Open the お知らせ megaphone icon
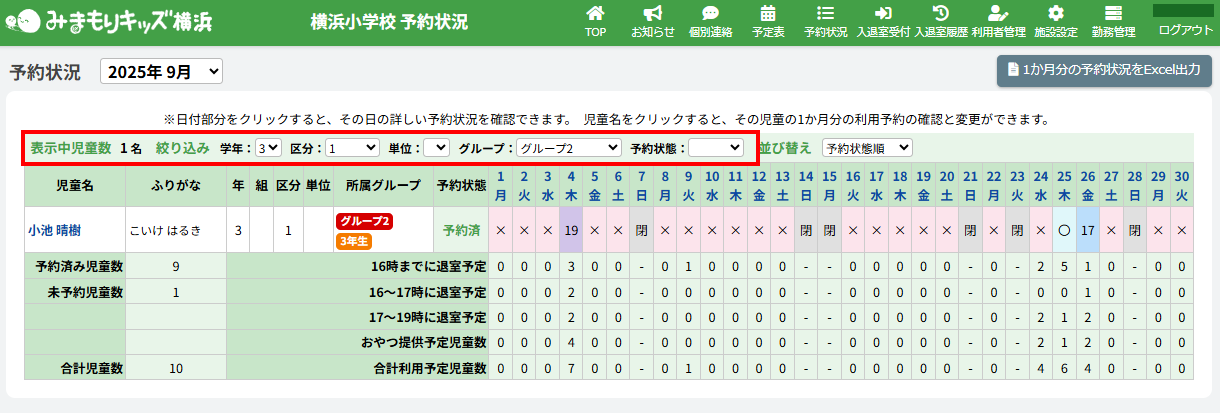The height and width of the screenshot is (413, 1220). coord(652,14)
